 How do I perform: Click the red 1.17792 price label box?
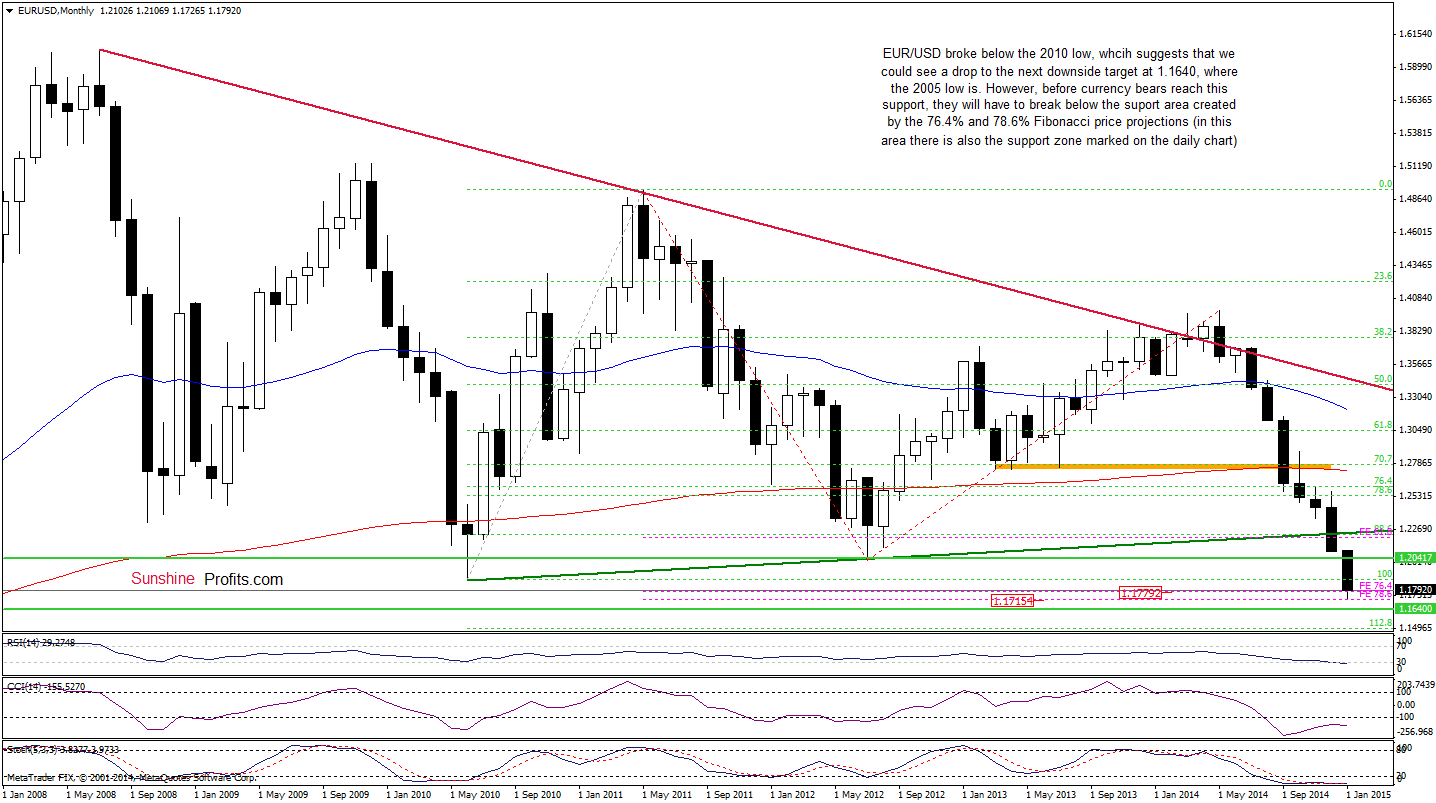[1143, 593]
